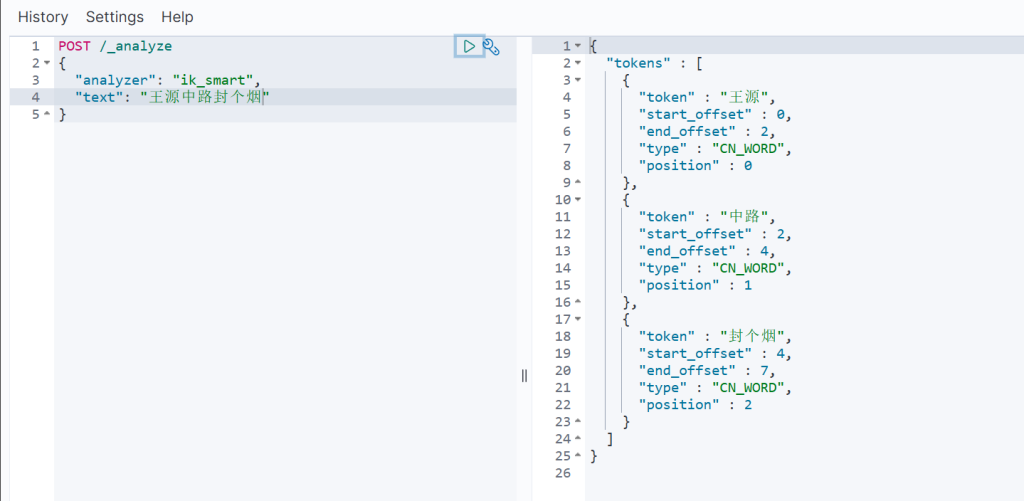Screen dimensions: 1024x501
Task: Click fold arrow at line 5 of the request editor
Action: (47, 114)
